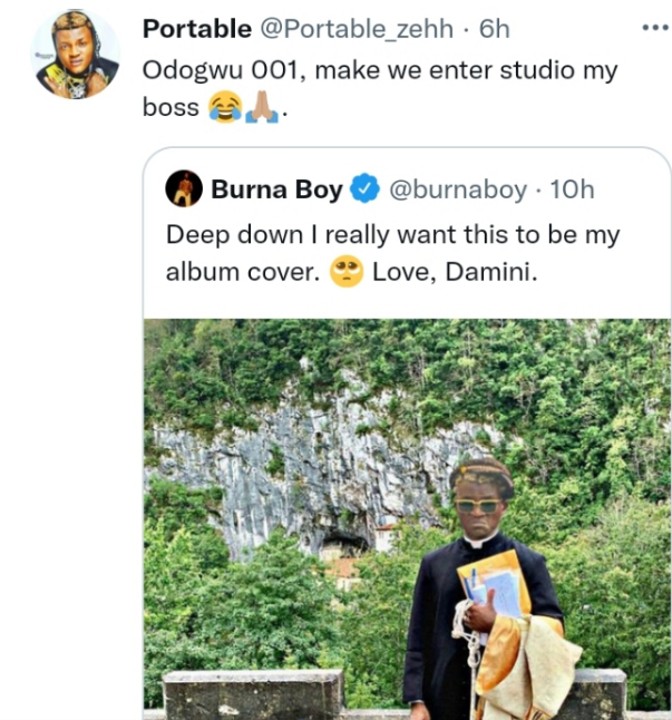Click the yellow face emoji in quoted tweet
Image resolution: width=672 pixels, height=720 pixels.
346,272
